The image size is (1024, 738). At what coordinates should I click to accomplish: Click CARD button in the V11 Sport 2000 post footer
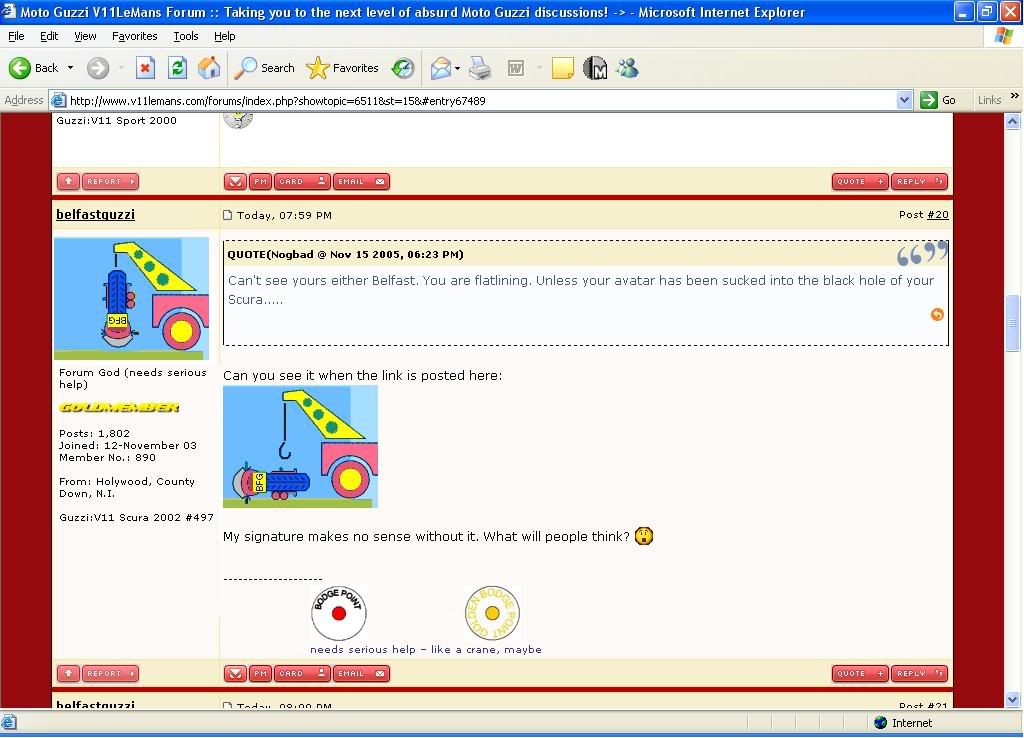[302, 182]
